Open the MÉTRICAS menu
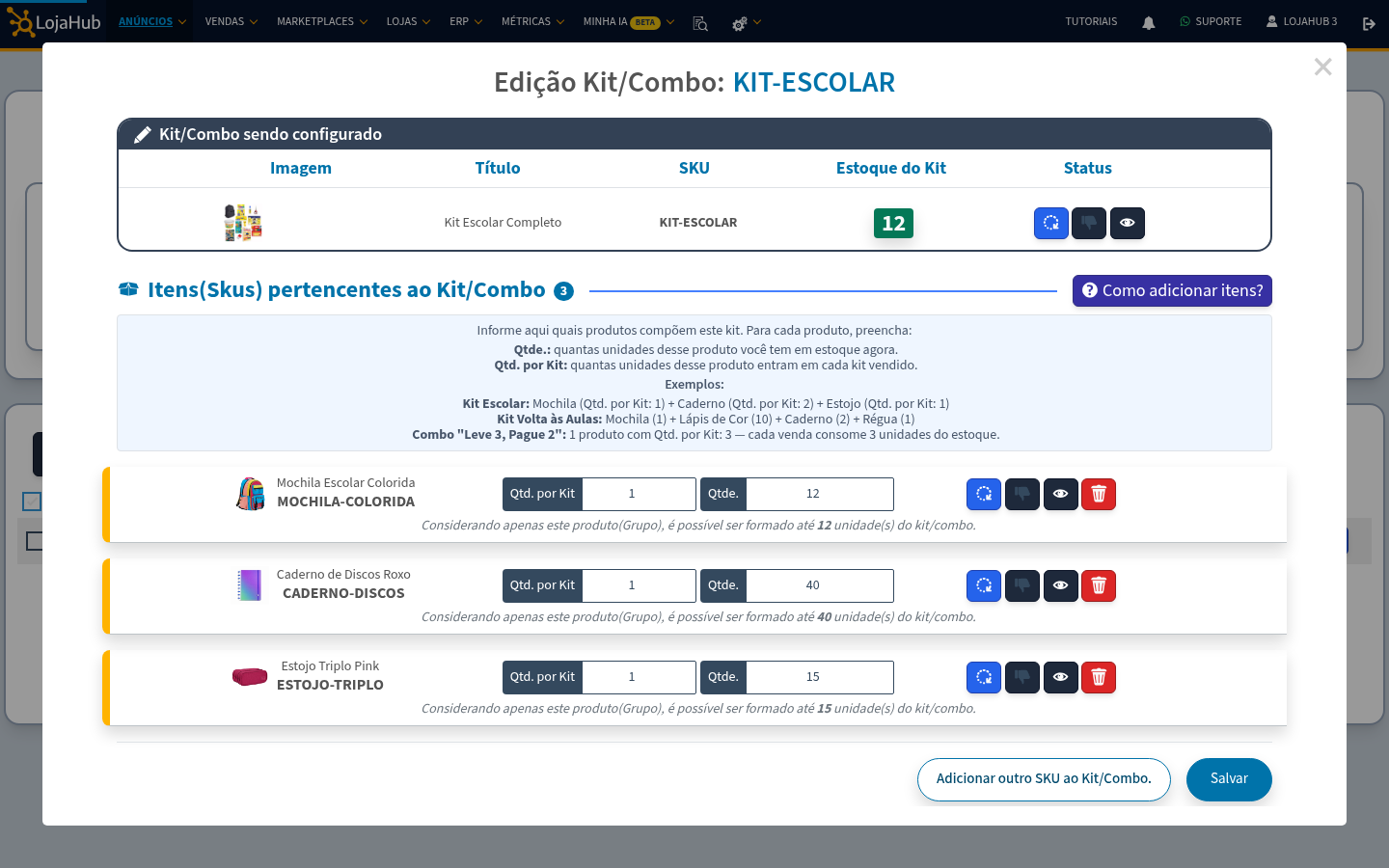1389x868 pixels. [x=532, y=21]
